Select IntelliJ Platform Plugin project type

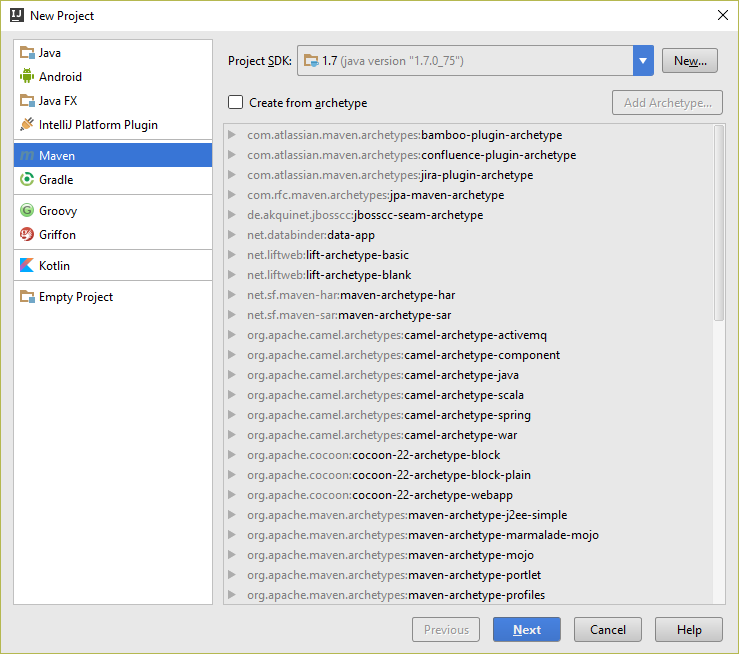point(113,124)
